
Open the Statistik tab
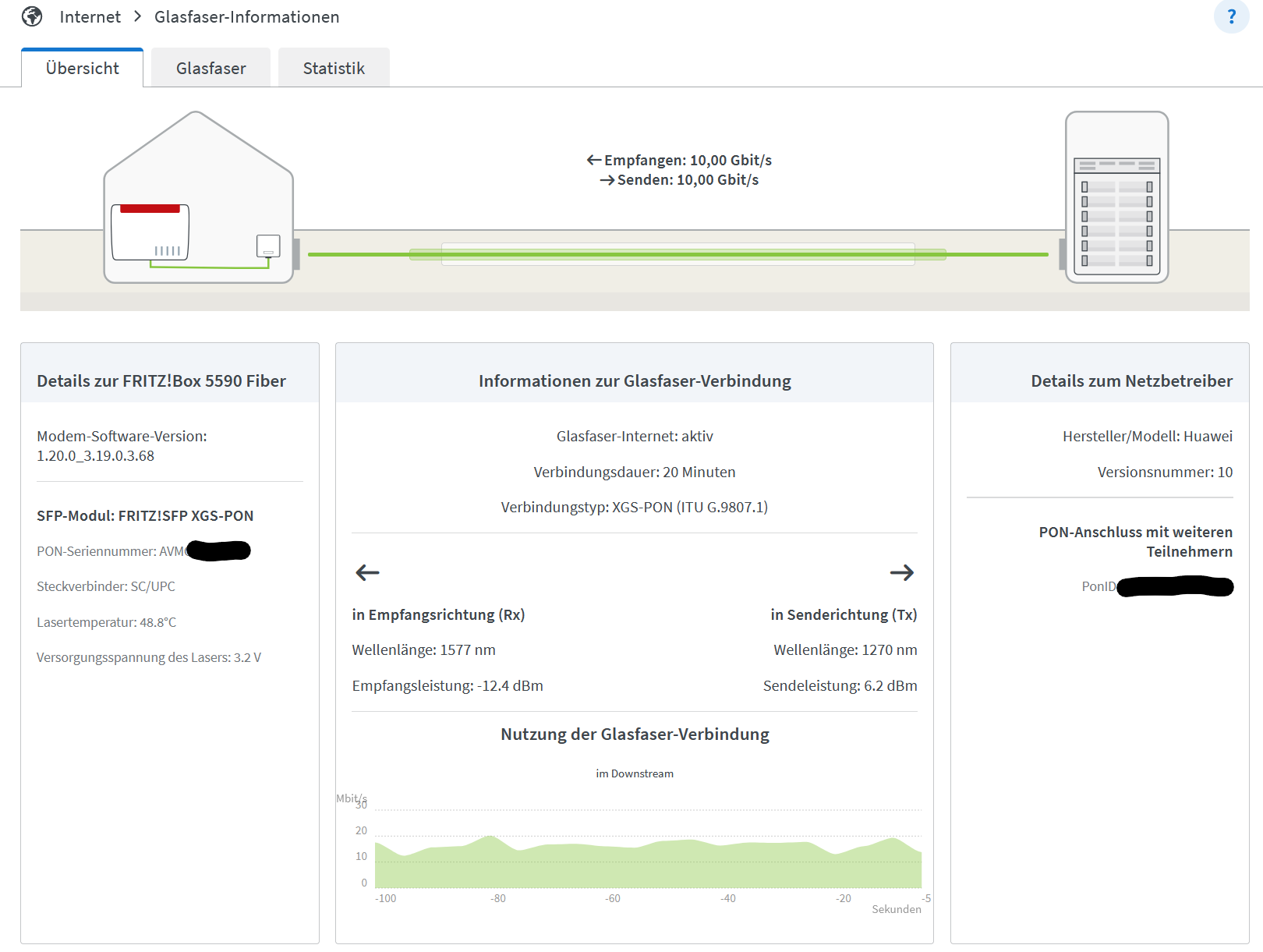pos(334,68)
